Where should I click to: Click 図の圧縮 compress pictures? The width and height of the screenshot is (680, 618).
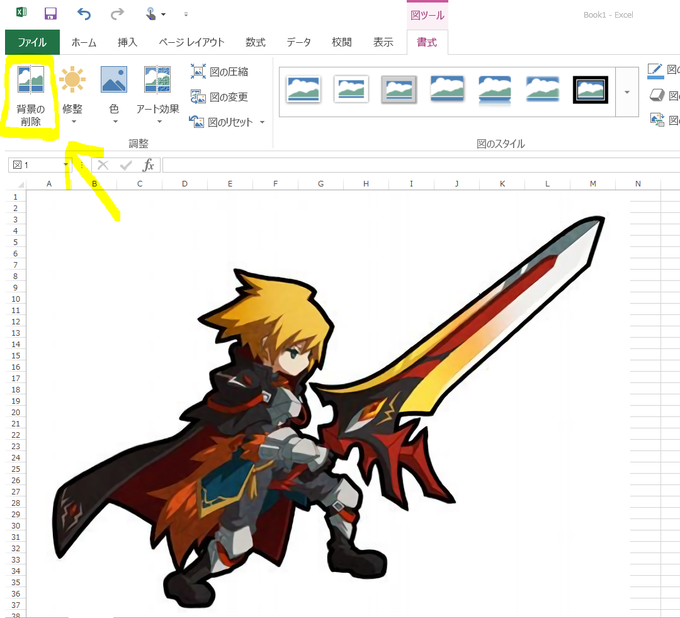tap(219, 72)
